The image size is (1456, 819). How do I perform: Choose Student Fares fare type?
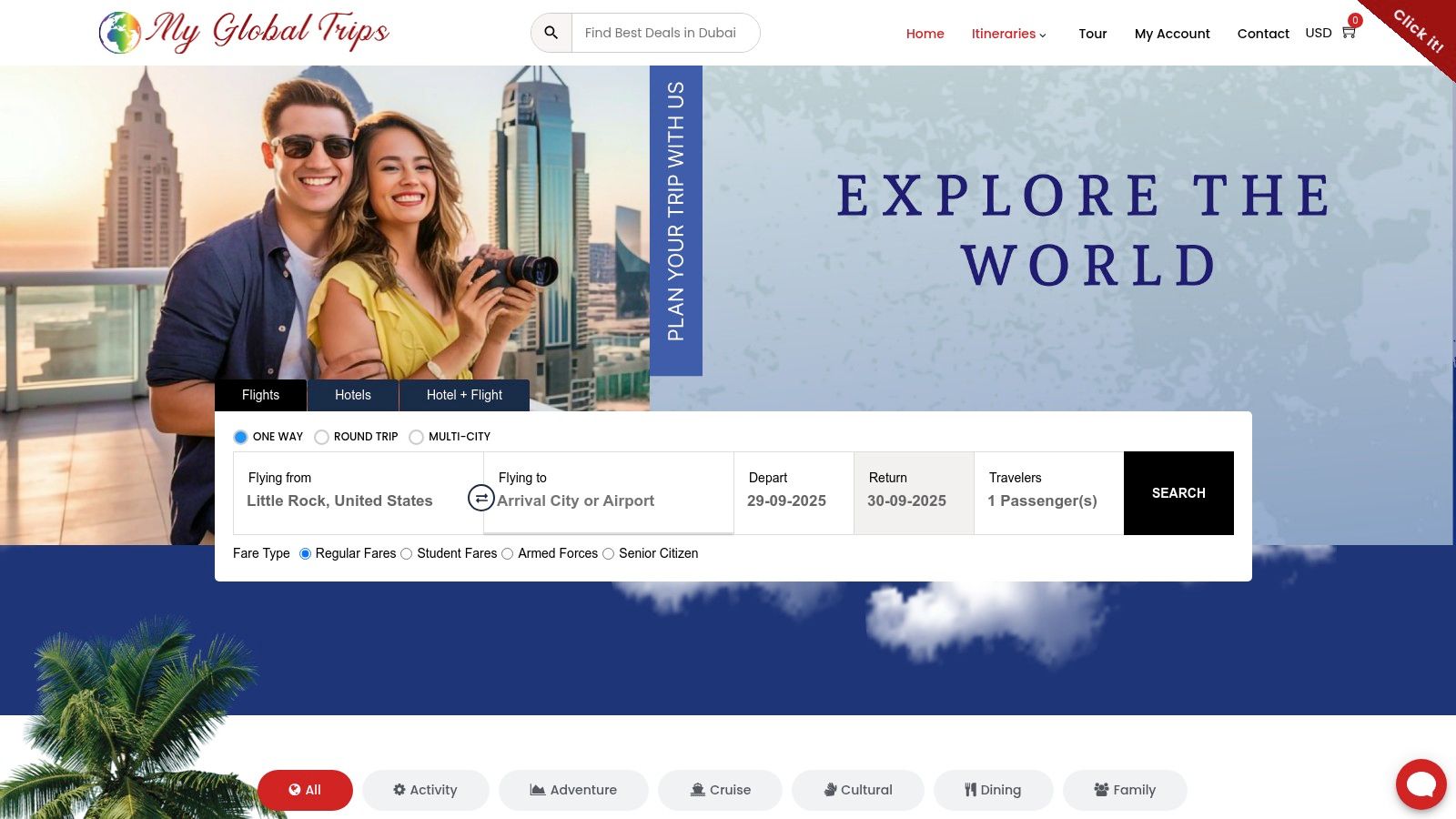click(407, 553)
